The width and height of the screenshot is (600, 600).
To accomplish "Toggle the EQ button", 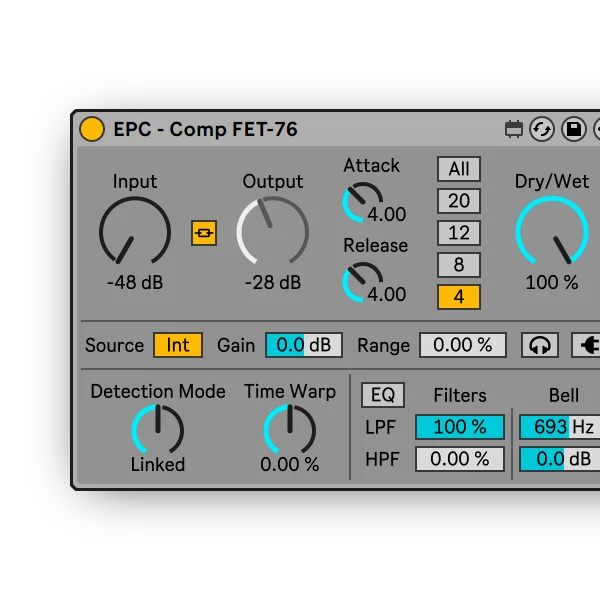I will click(x=383, y=395).
